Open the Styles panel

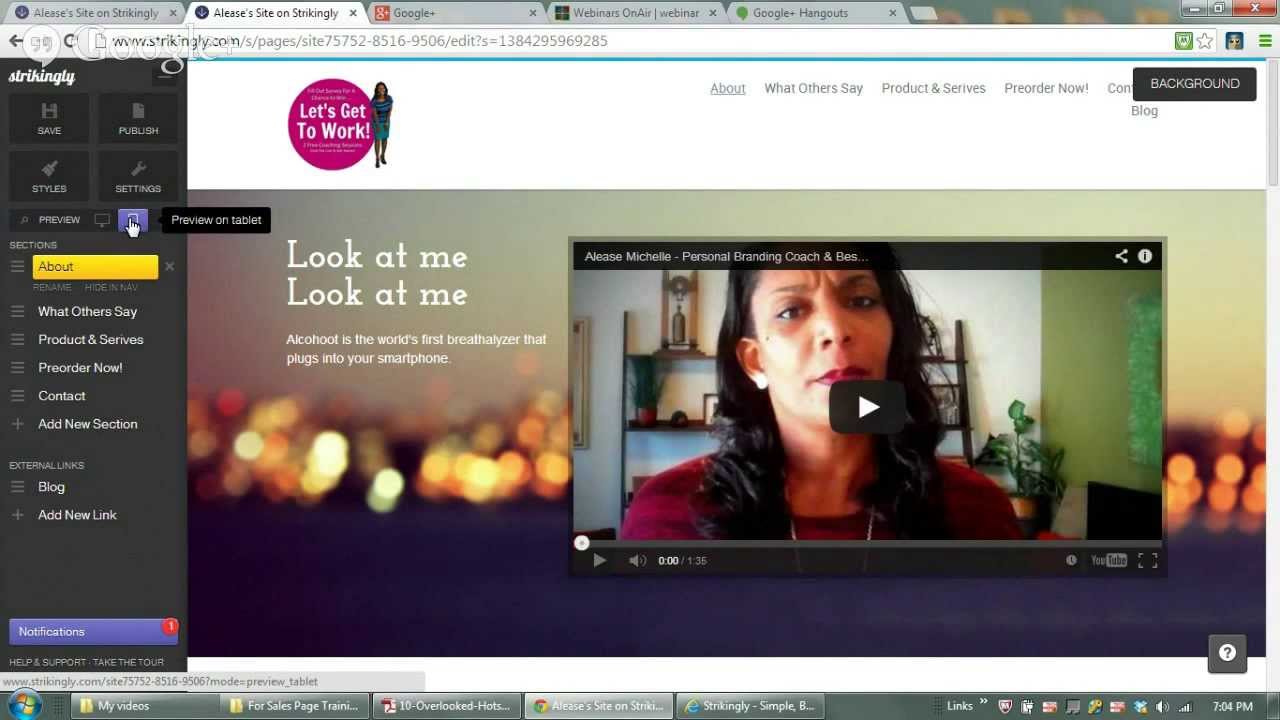(49, 176)
